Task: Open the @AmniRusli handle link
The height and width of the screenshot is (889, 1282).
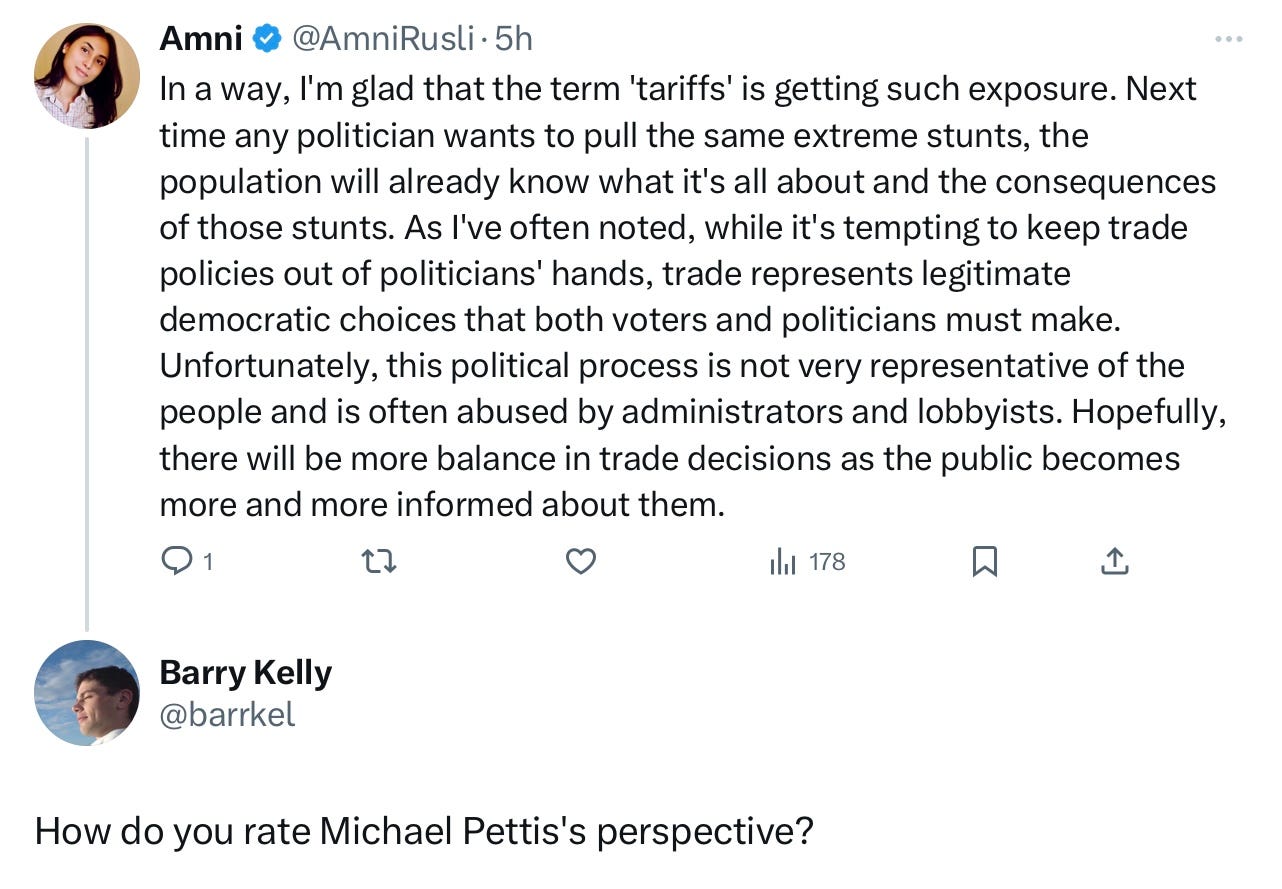Action: [x=382, y=39]
